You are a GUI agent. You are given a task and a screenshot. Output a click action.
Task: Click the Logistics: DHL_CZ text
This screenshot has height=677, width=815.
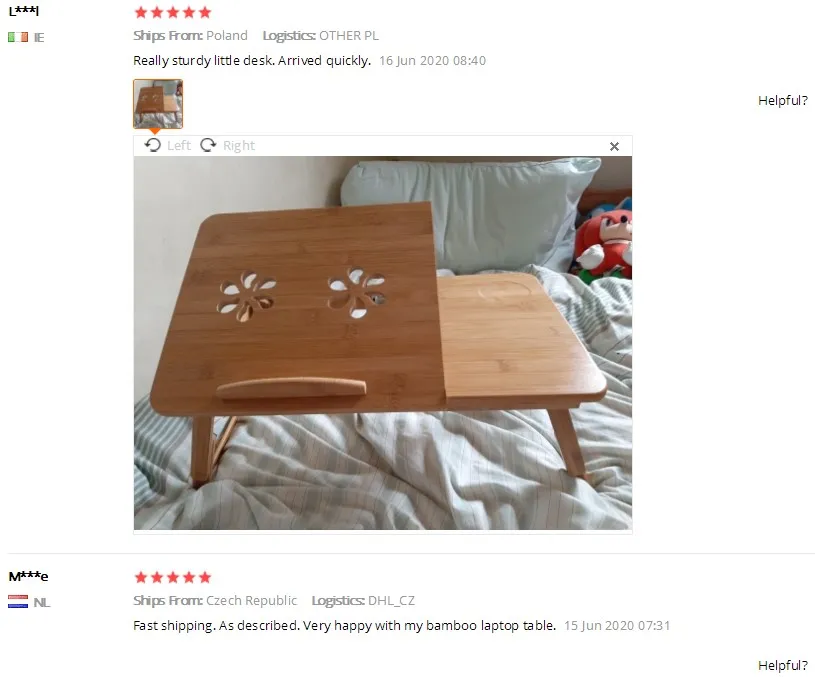(x=363, y=601)
